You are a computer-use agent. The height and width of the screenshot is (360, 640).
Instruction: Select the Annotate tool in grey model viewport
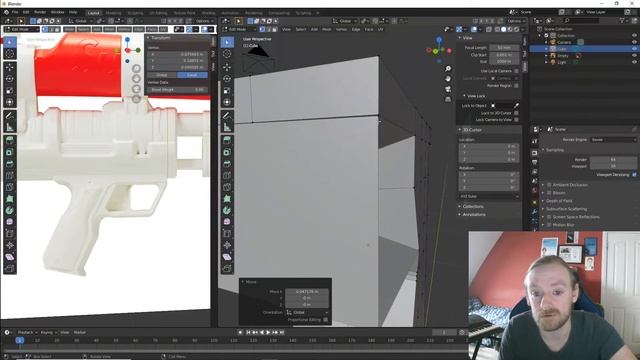(x=227, y=116)
